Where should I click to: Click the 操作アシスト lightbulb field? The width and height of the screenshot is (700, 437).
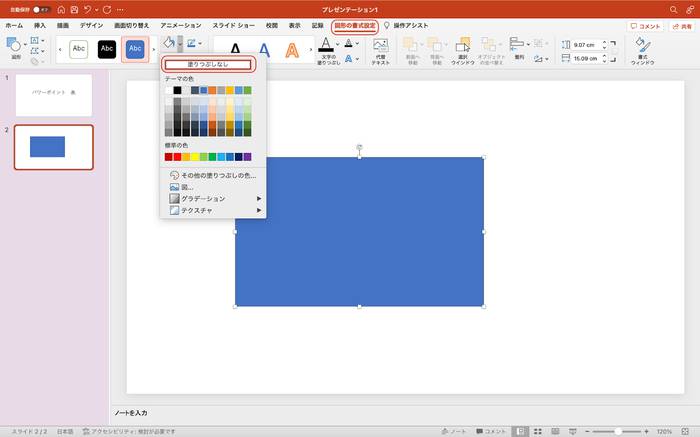pos(406,26)
